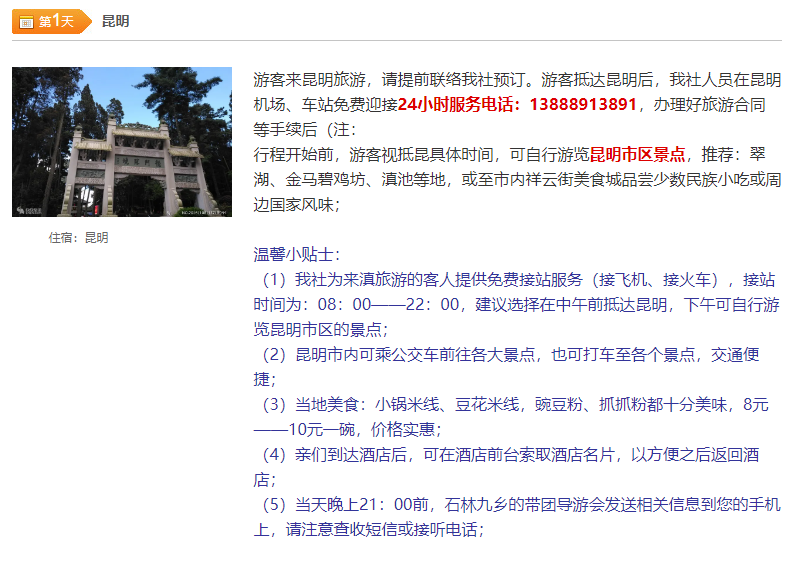
Task: Click the 住宿：昆明 caption under photo
Action: (x=78, y=237)
